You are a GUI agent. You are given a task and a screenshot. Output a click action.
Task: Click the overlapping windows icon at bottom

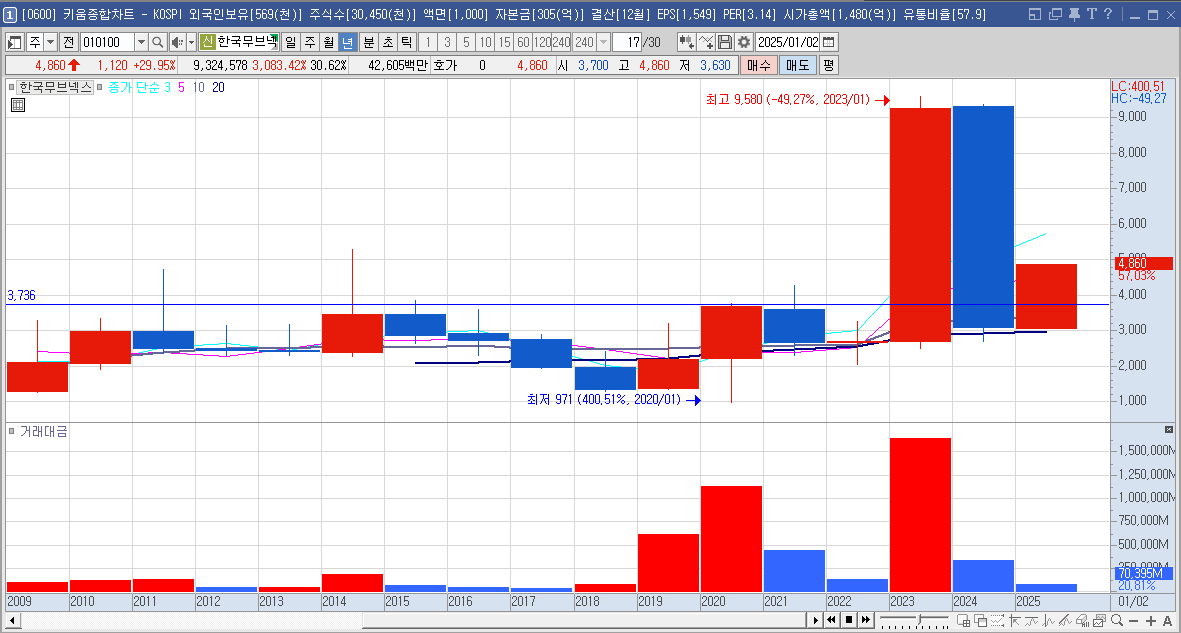tap(980, 620)
